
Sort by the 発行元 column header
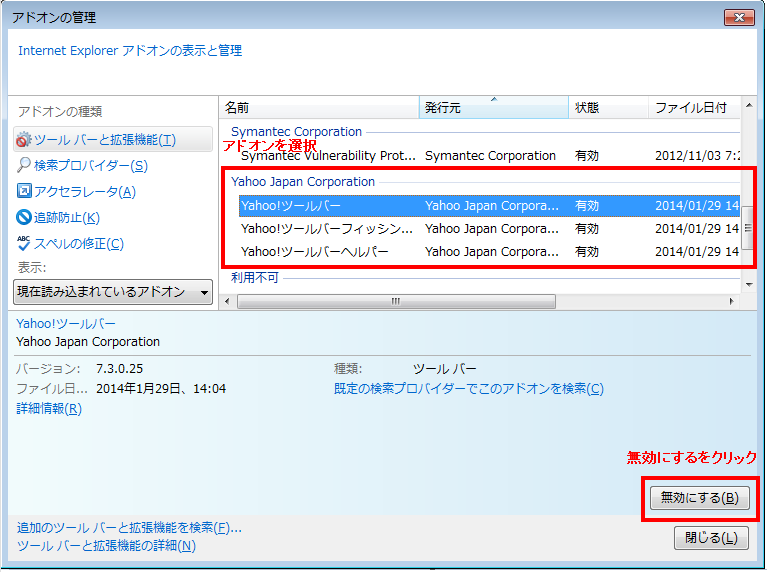pos(494,107)
